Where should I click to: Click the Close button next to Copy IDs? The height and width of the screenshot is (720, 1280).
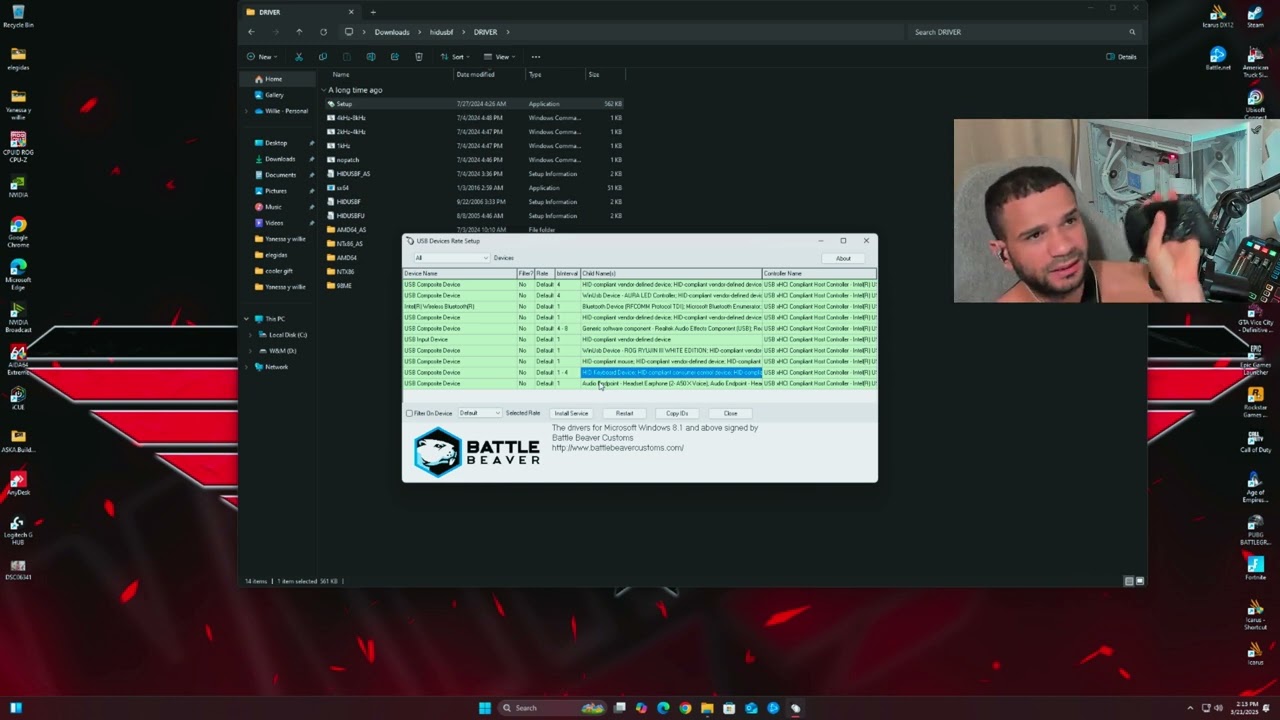coord(730,413)
